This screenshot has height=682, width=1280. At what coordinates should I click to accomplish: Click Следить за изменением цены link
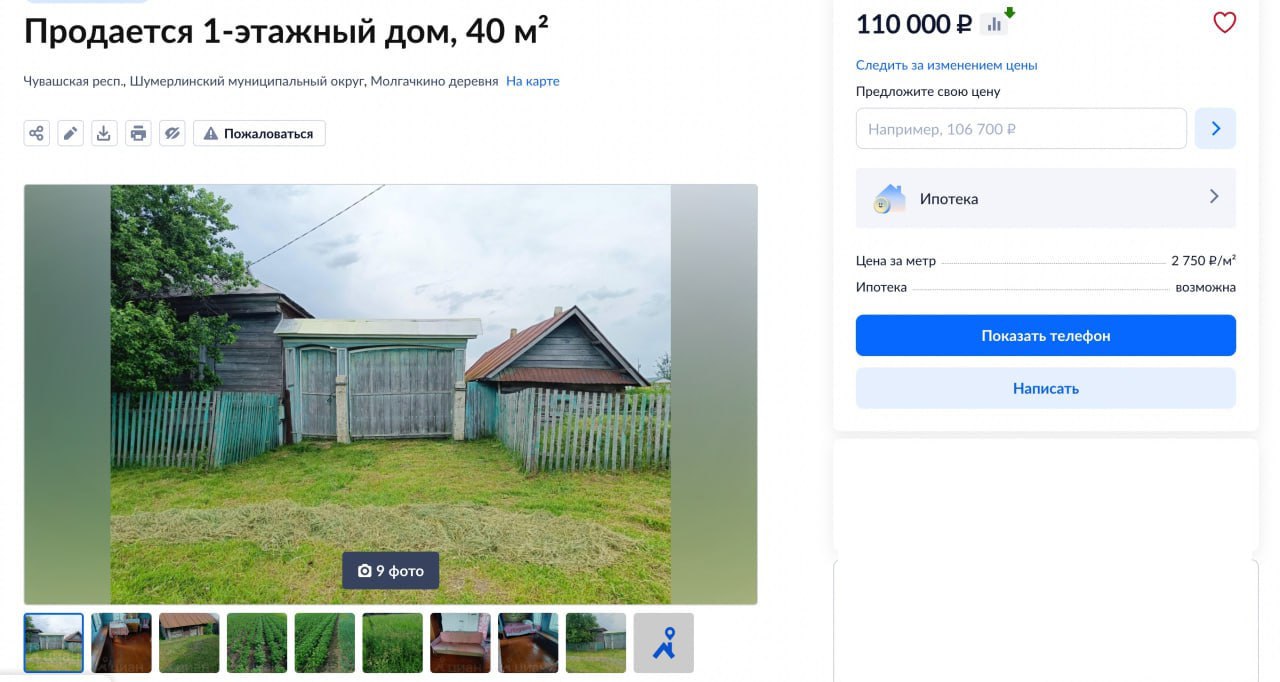[946, 65]
